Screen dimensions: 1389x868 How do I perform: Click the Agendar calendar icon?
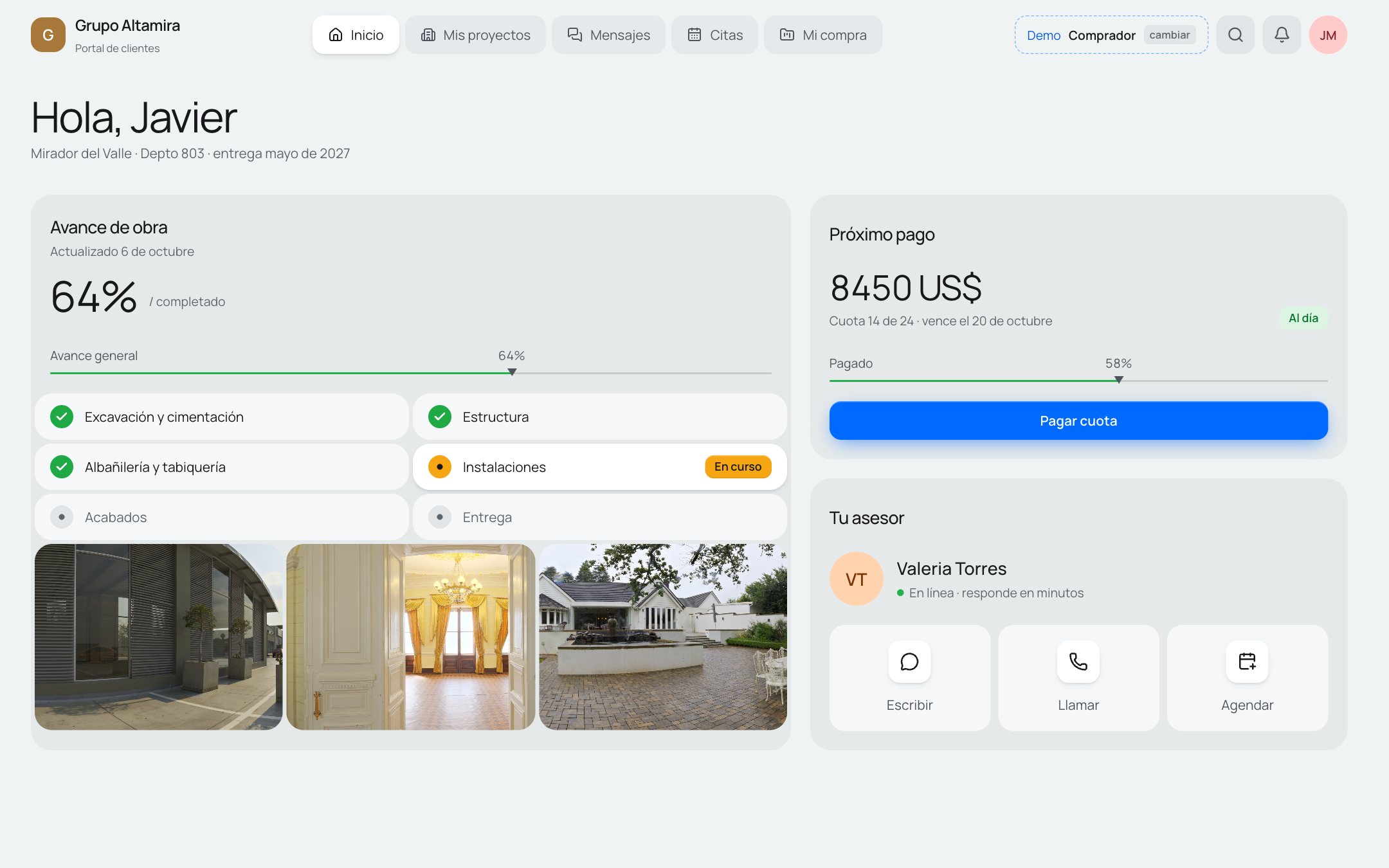(1248, 662)
